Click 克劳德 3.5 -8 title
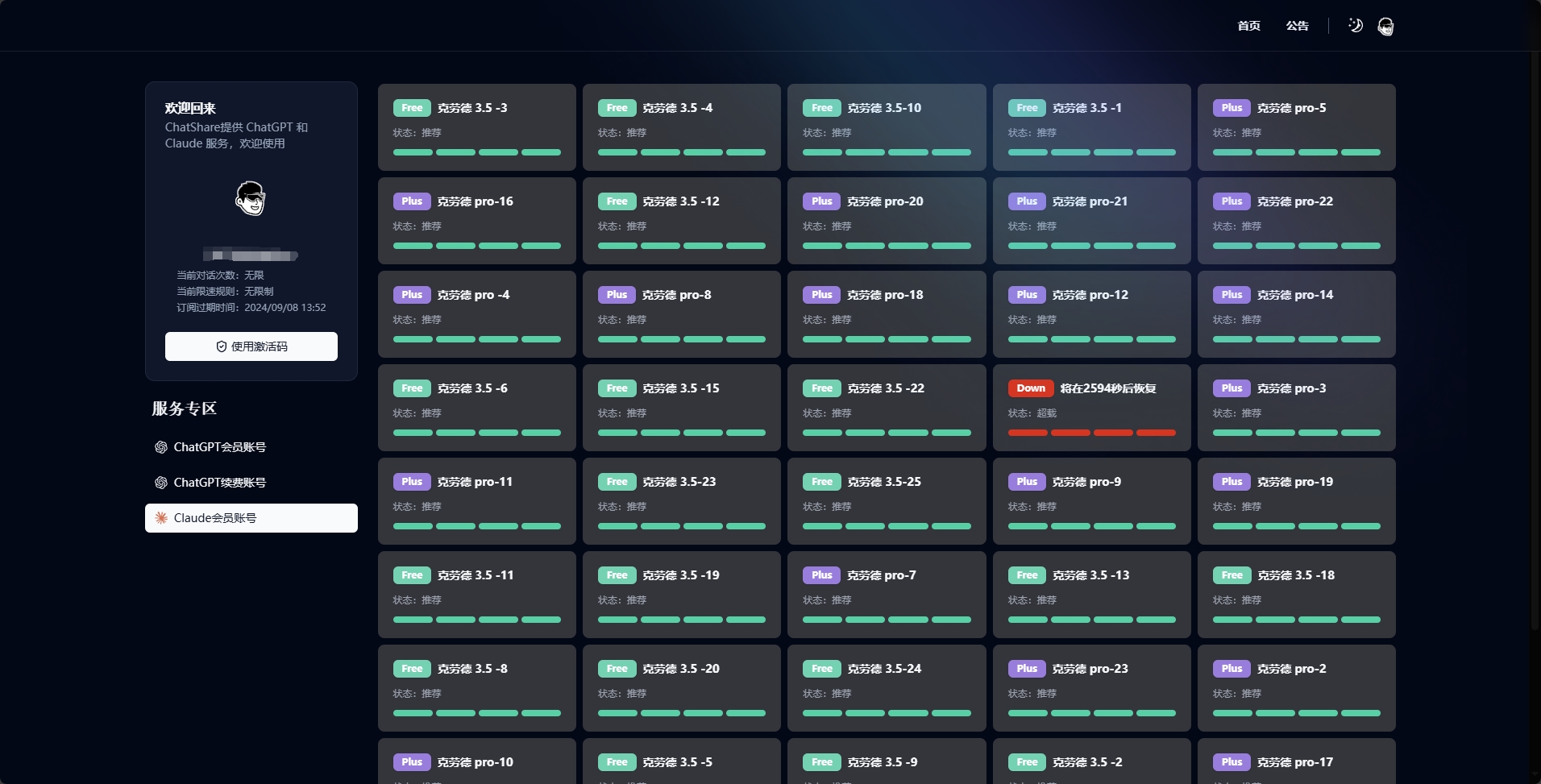Viewport: 1541px width, 784px height. (x=472, y=669)
